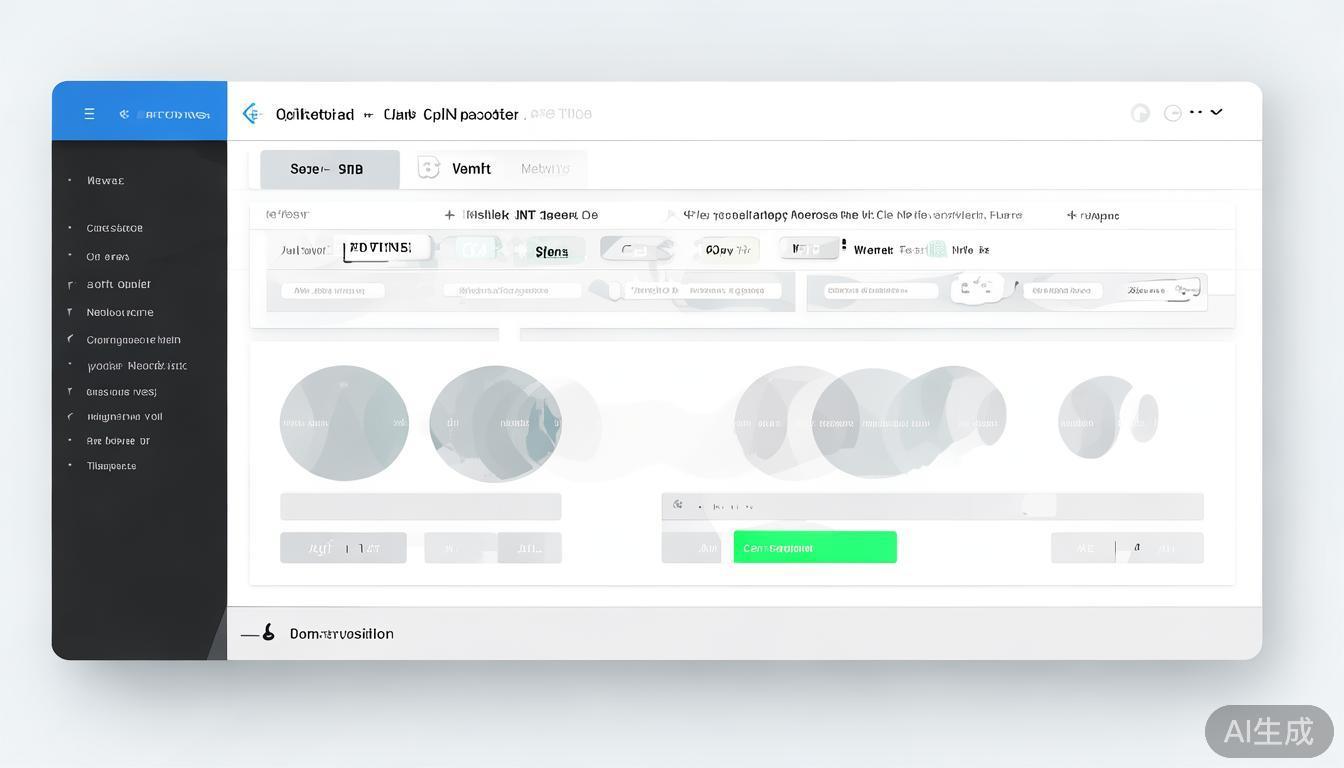The height and width of the screenshot is (768, 1344).
Task: Click the green 'Cem Eardjoiet' button
Action: point(814,547)
